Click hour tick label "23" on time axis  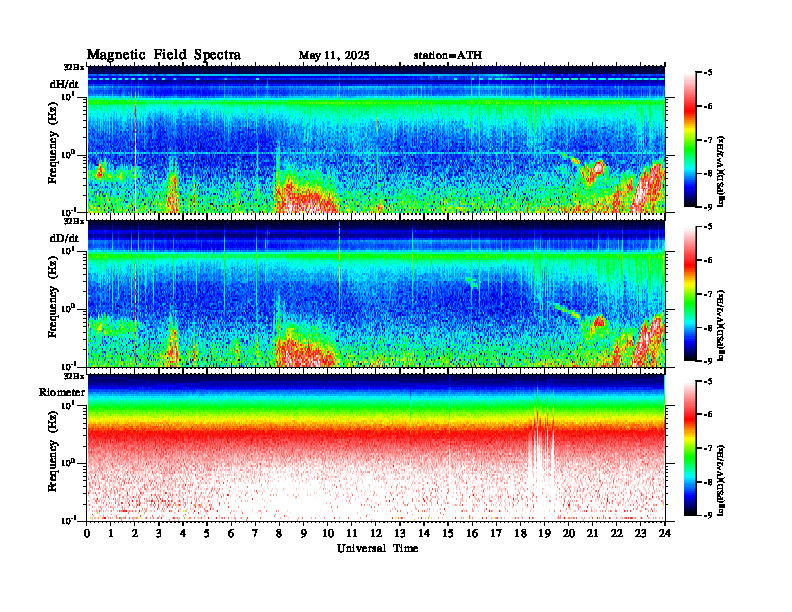click(640, 533)
